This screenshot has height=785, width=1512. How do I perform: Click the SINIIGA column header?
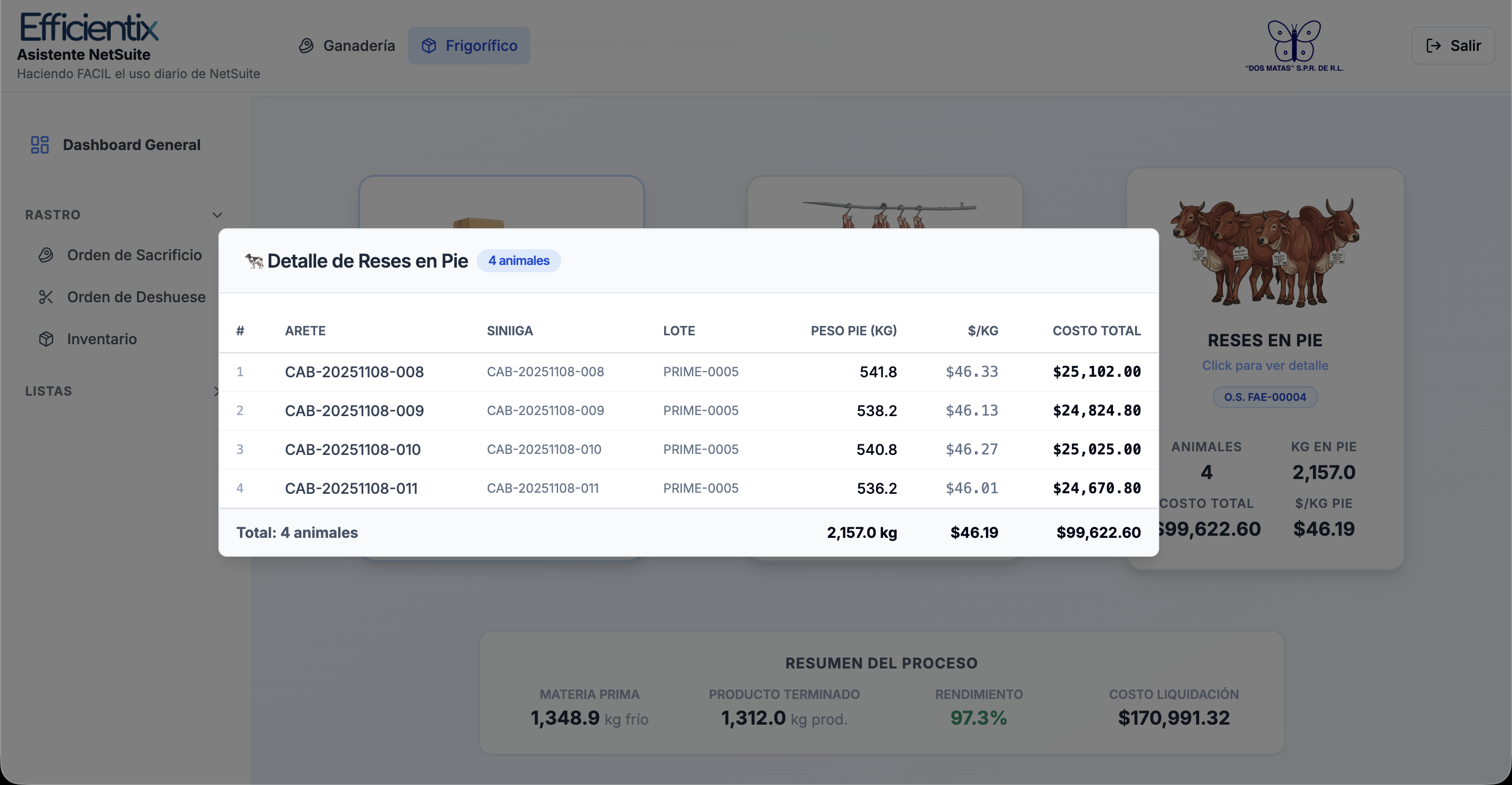tap(509, 331)
